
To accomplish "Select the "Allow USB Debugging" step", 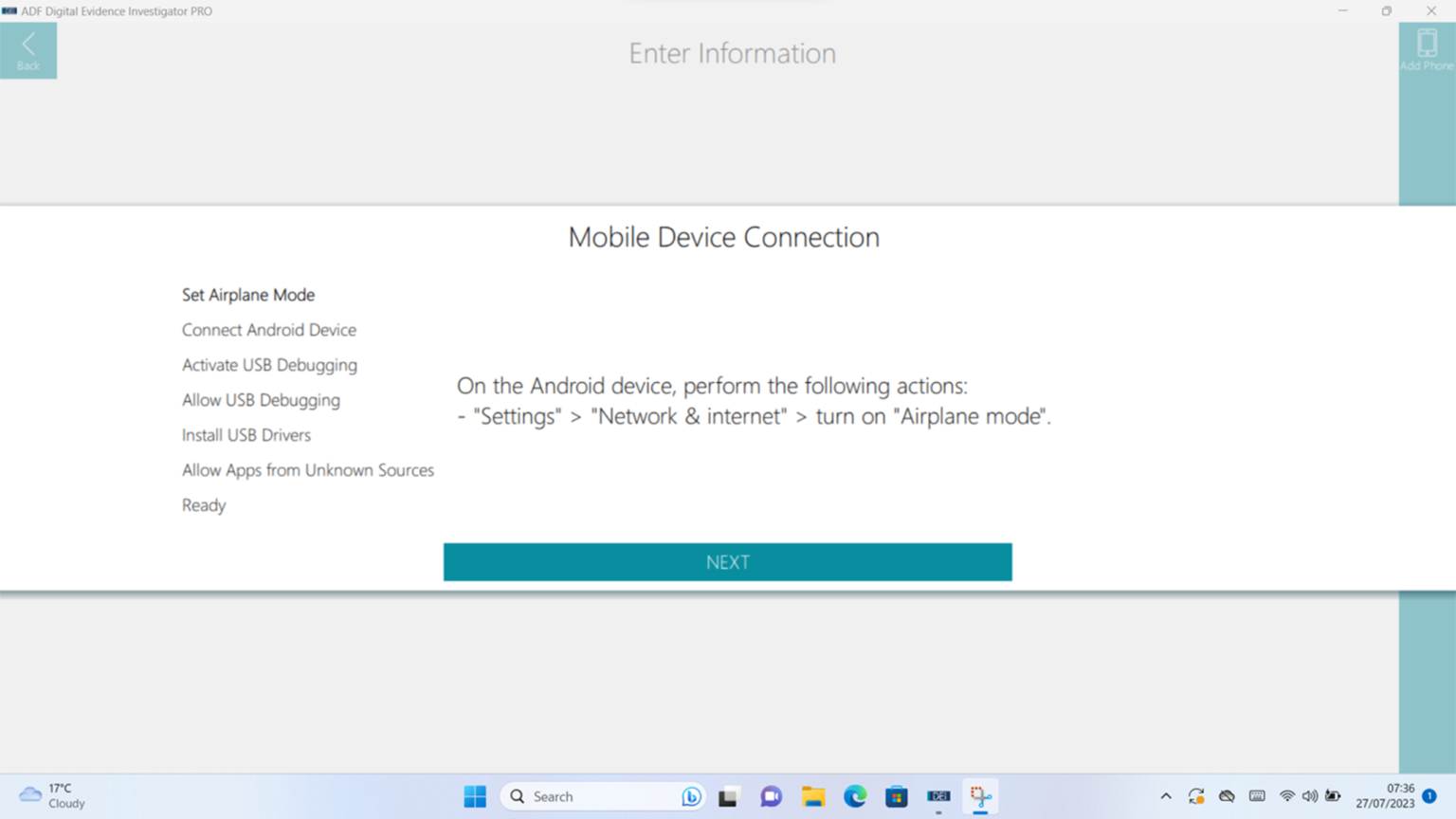I will click(x=261, y=400).
